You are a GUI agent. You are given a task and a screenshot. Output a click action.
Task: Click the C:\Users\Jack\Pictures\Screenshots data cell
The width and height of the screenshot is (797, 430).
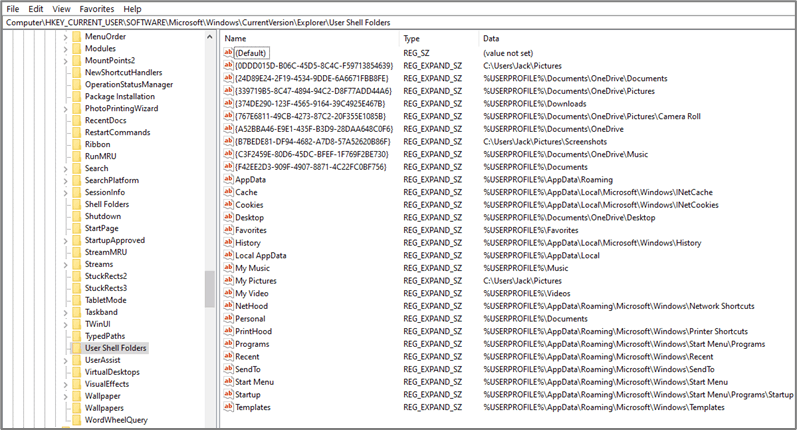click(x=545, y=142)
